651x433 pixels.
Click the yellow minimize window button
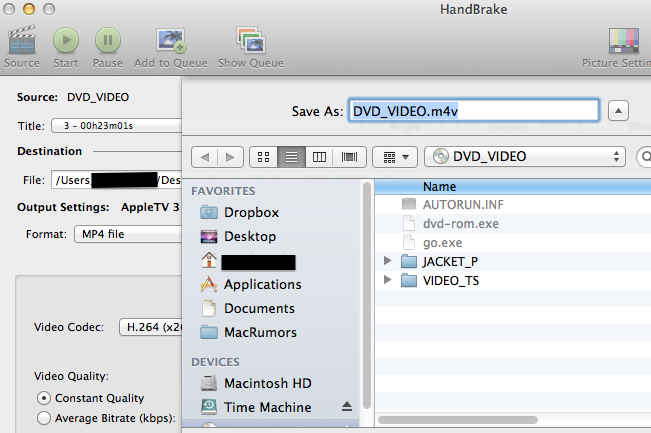[x=29, y=9]
